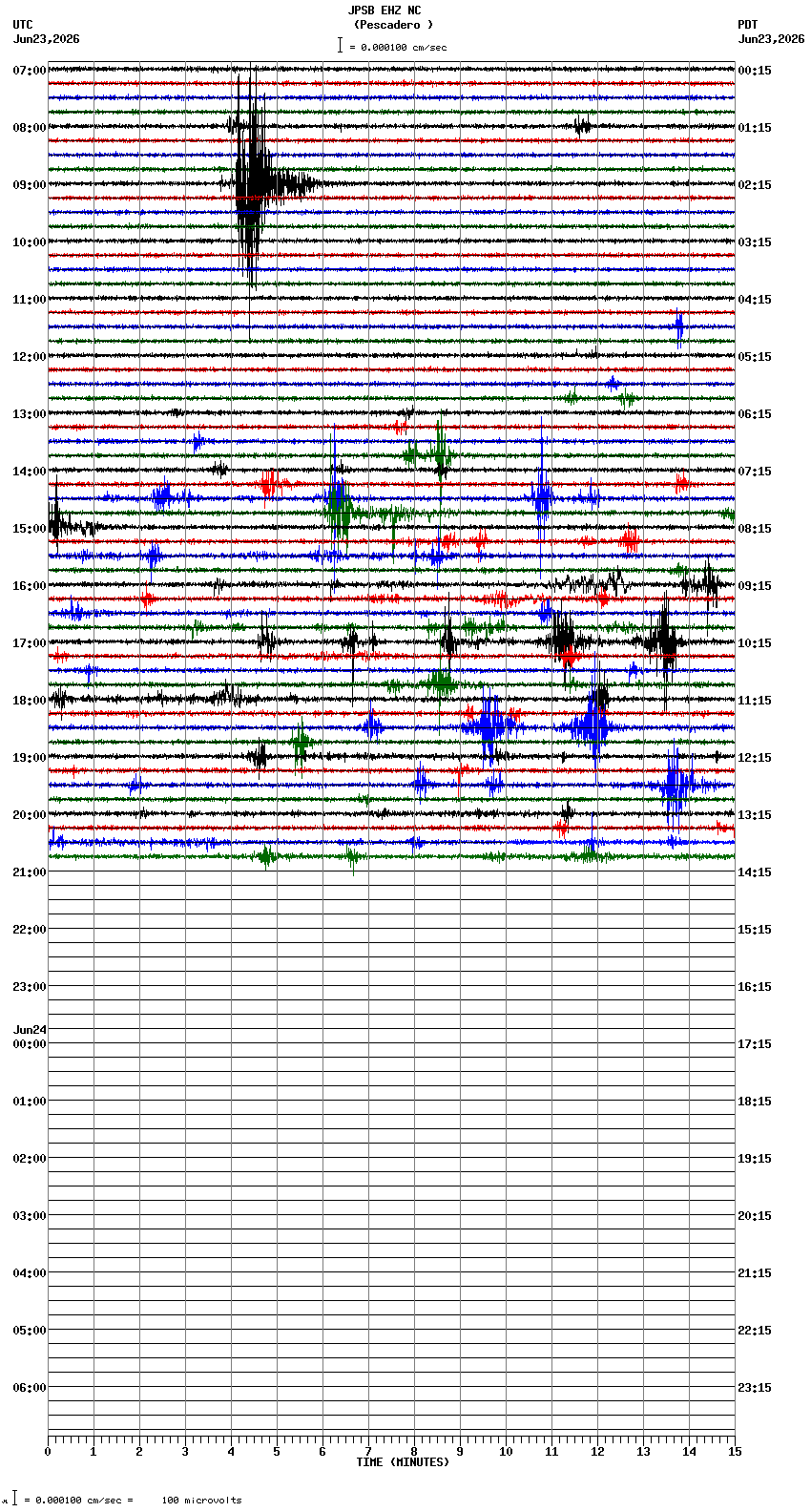Click minute tick label '10' on time axis
The image size is (811, 1512).
(506, 1452)
